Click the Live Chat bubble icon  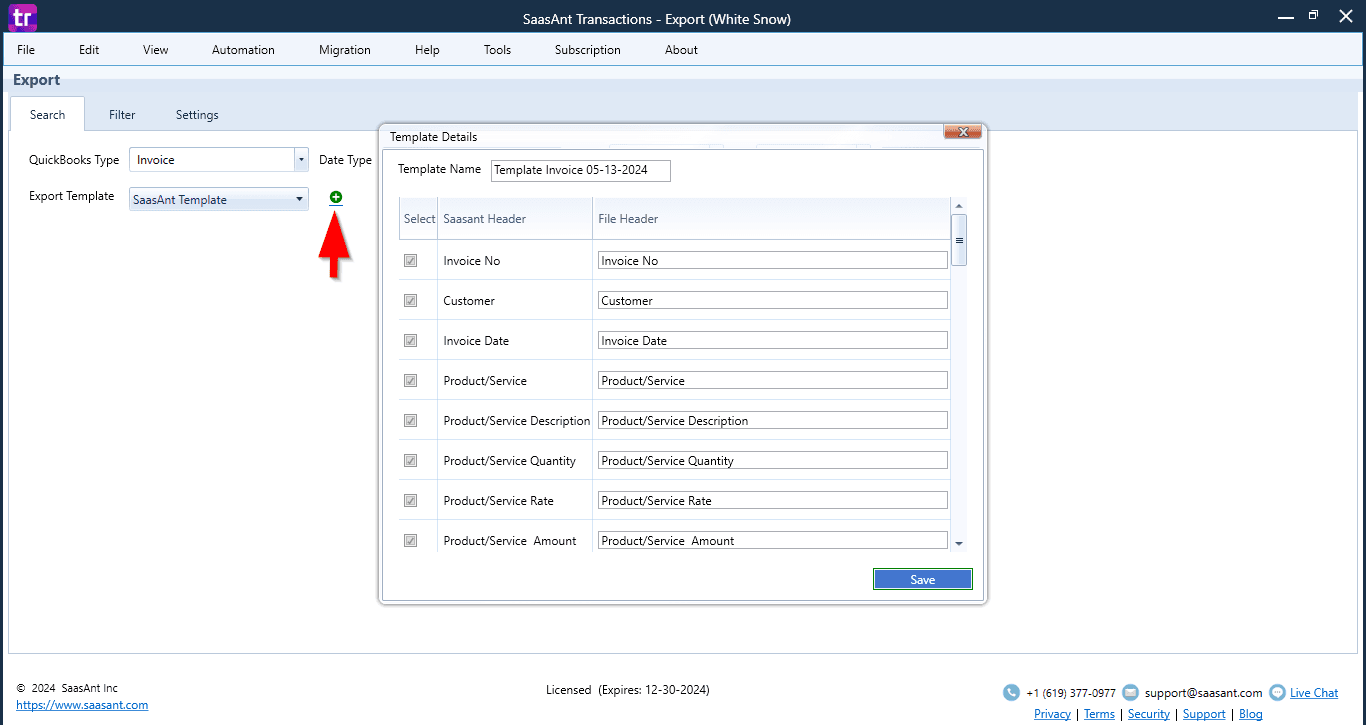[x=1277, y=692]
